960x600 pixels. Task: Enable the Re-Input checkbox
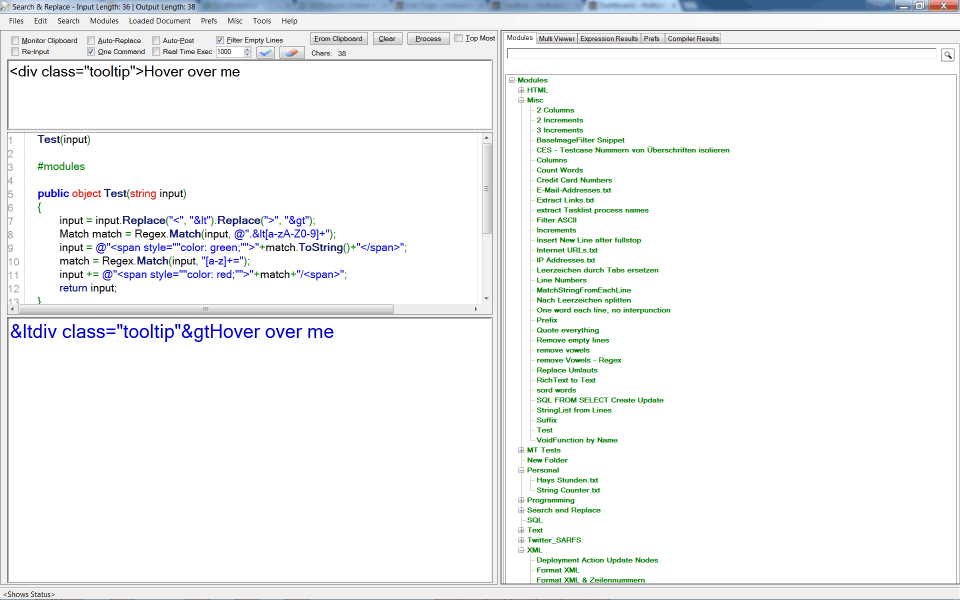[x=15, y=51]
